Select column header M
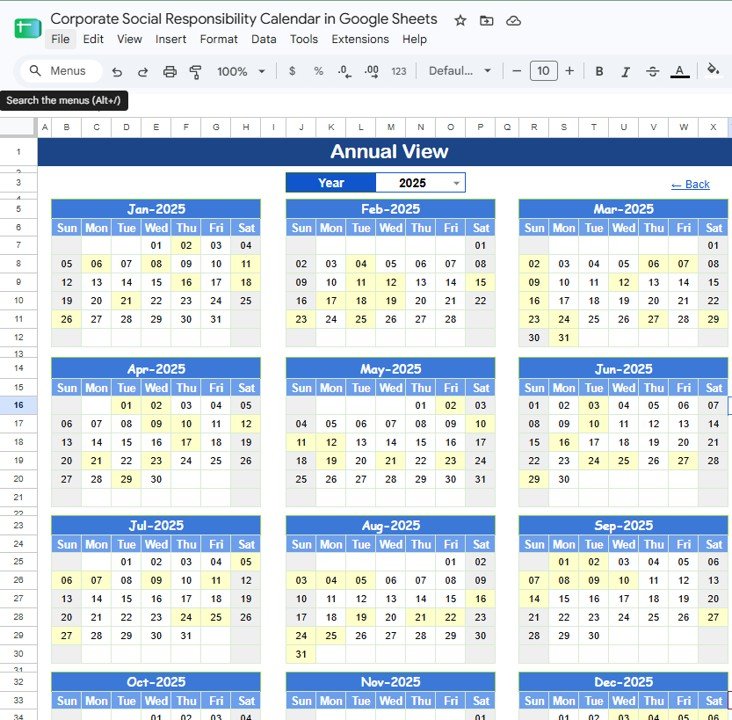 (391, 127)
